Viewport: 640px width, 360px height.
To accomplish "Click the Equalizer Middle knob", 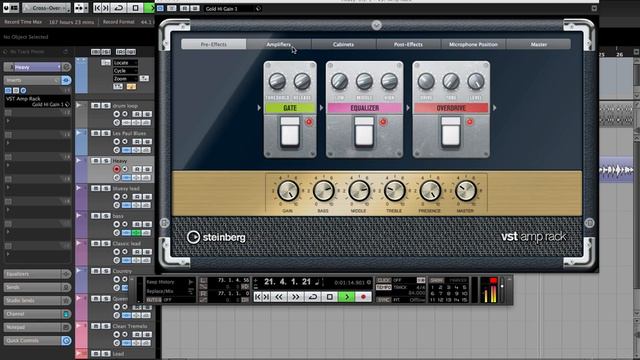I will coord(364,82).
